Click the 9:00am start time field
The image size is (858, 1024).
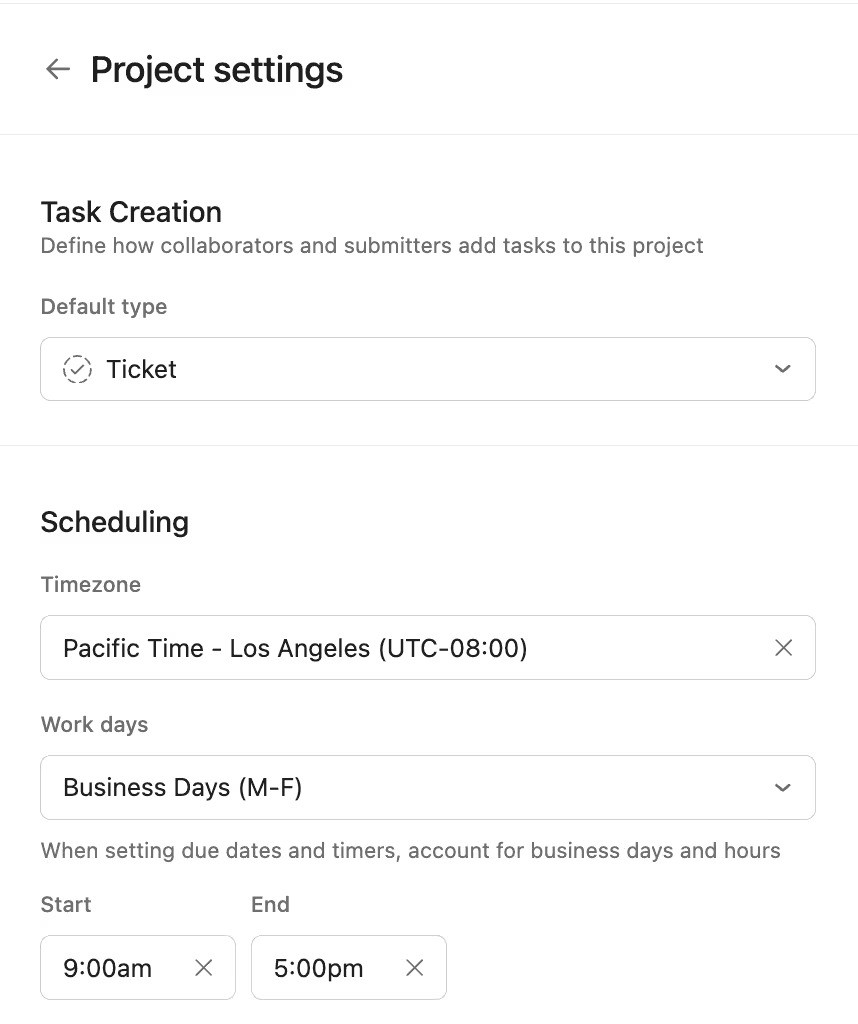pos(138,967)
